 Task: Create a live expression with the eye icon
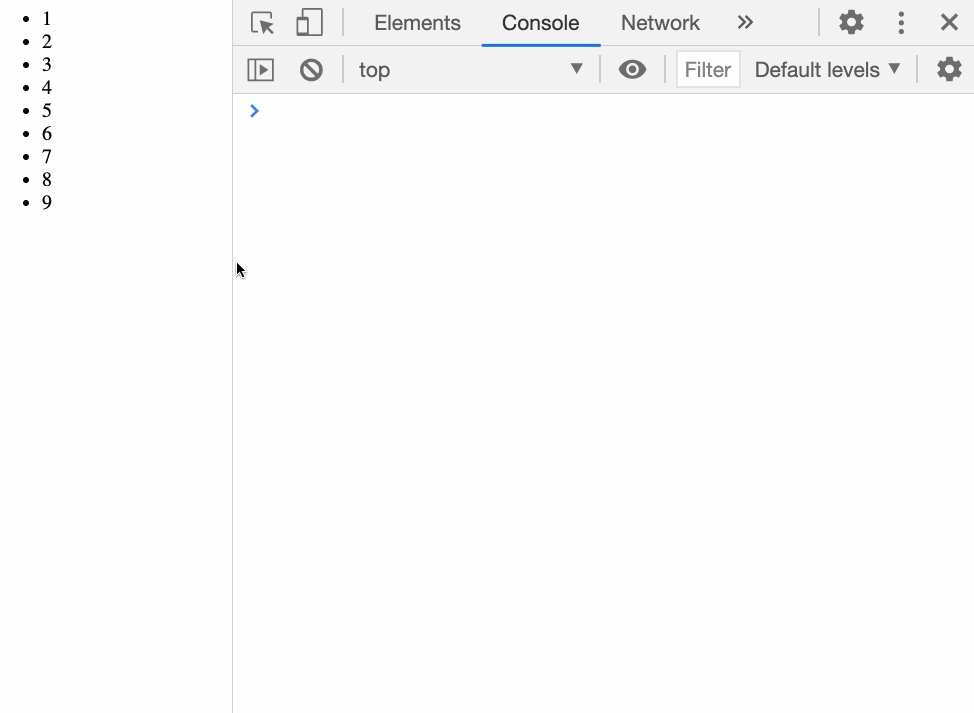(x=632, y=70)
